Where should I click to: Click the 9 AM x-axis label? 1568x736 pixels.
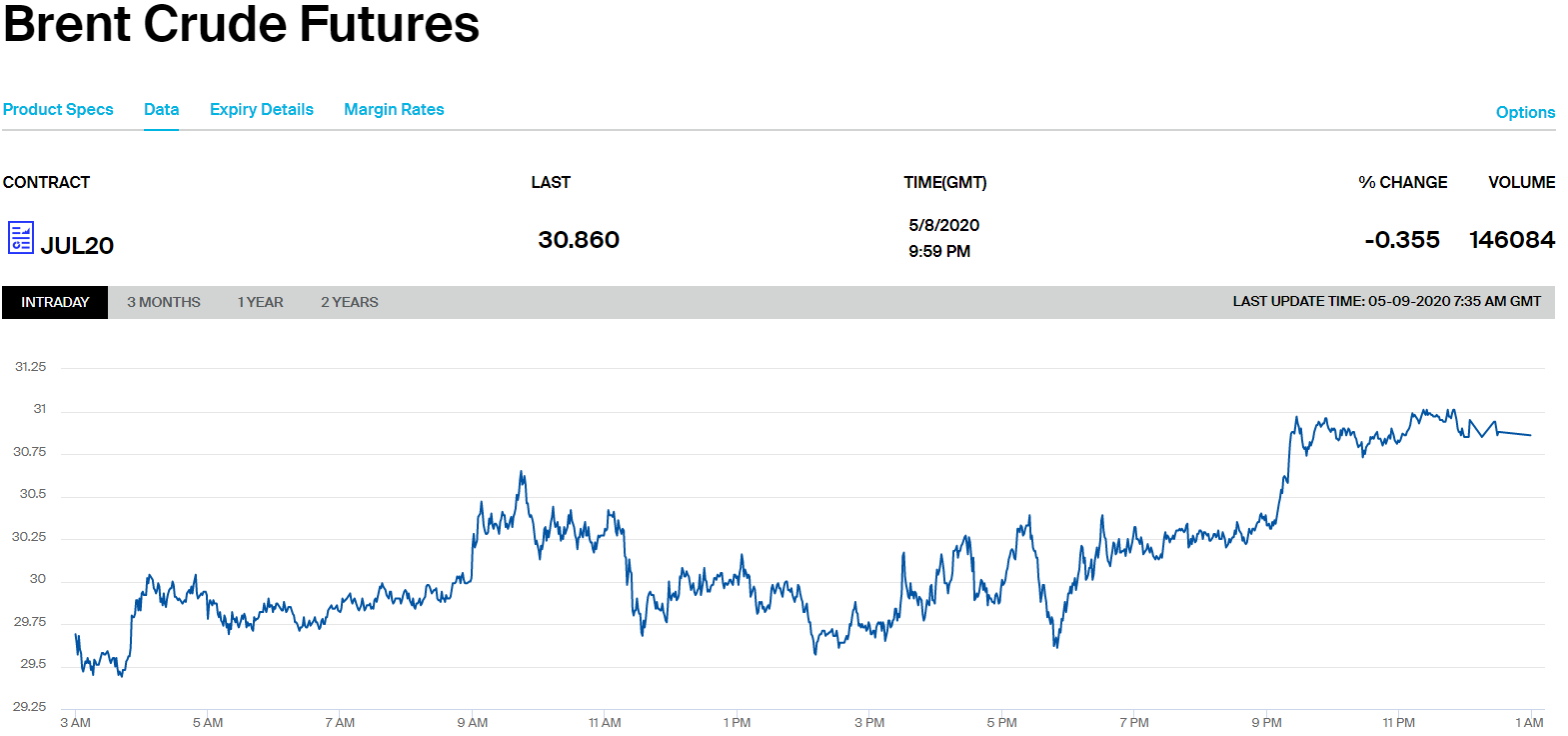pos(473,722)
